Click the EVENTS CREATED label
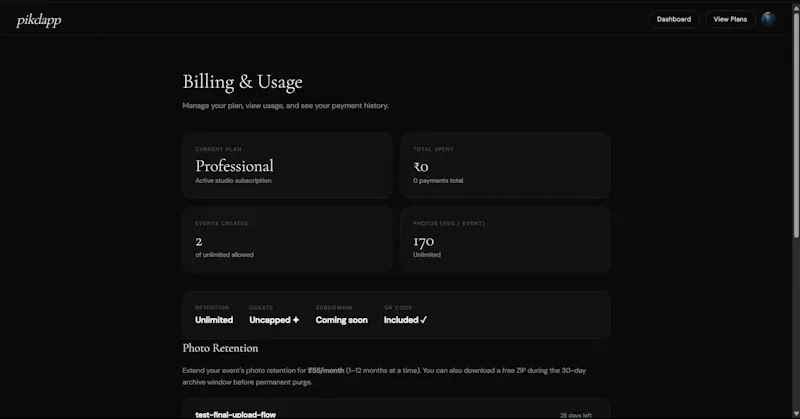The width and height of the screenshot is (800, 419). [x=222, y=224]
